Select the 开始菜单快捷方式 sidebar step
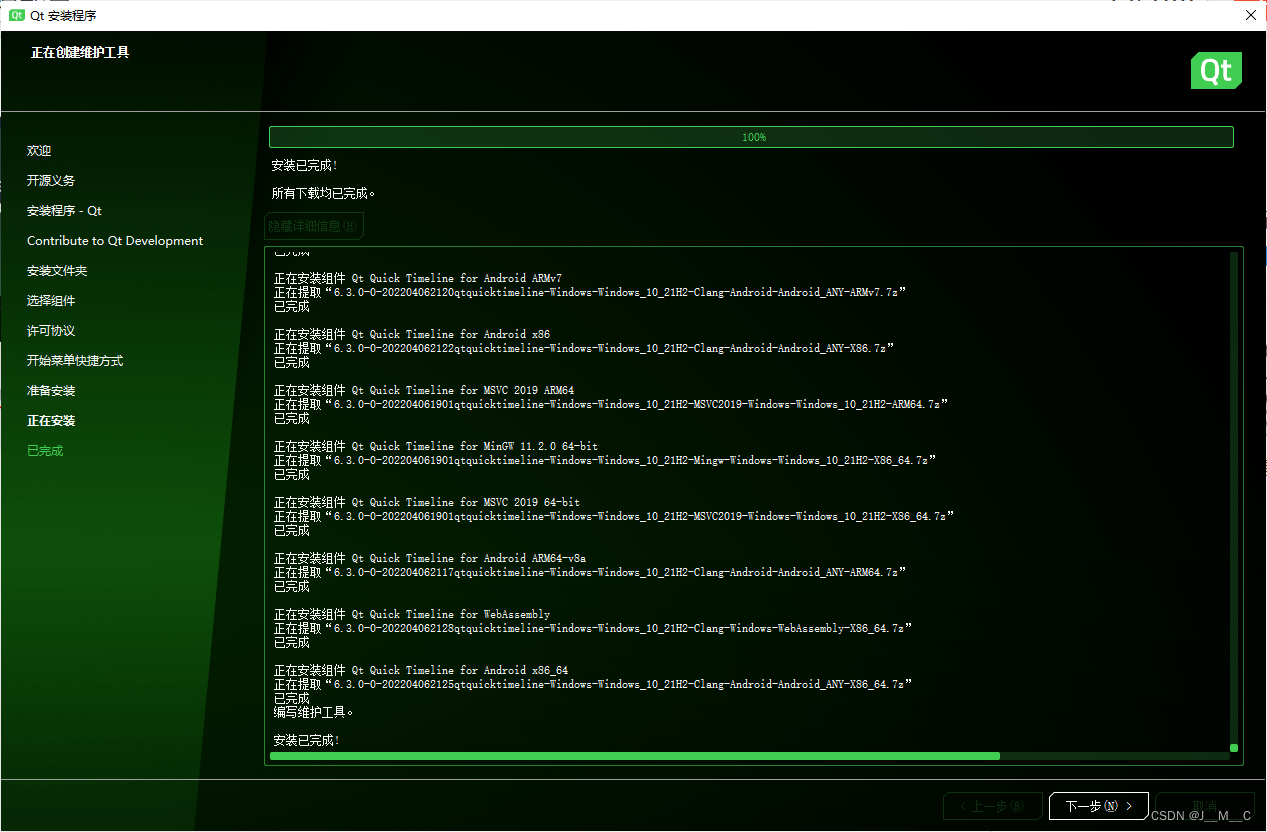Image resolution: width=1267 pixels, height=832 pixels. click(x=75, y=361)
